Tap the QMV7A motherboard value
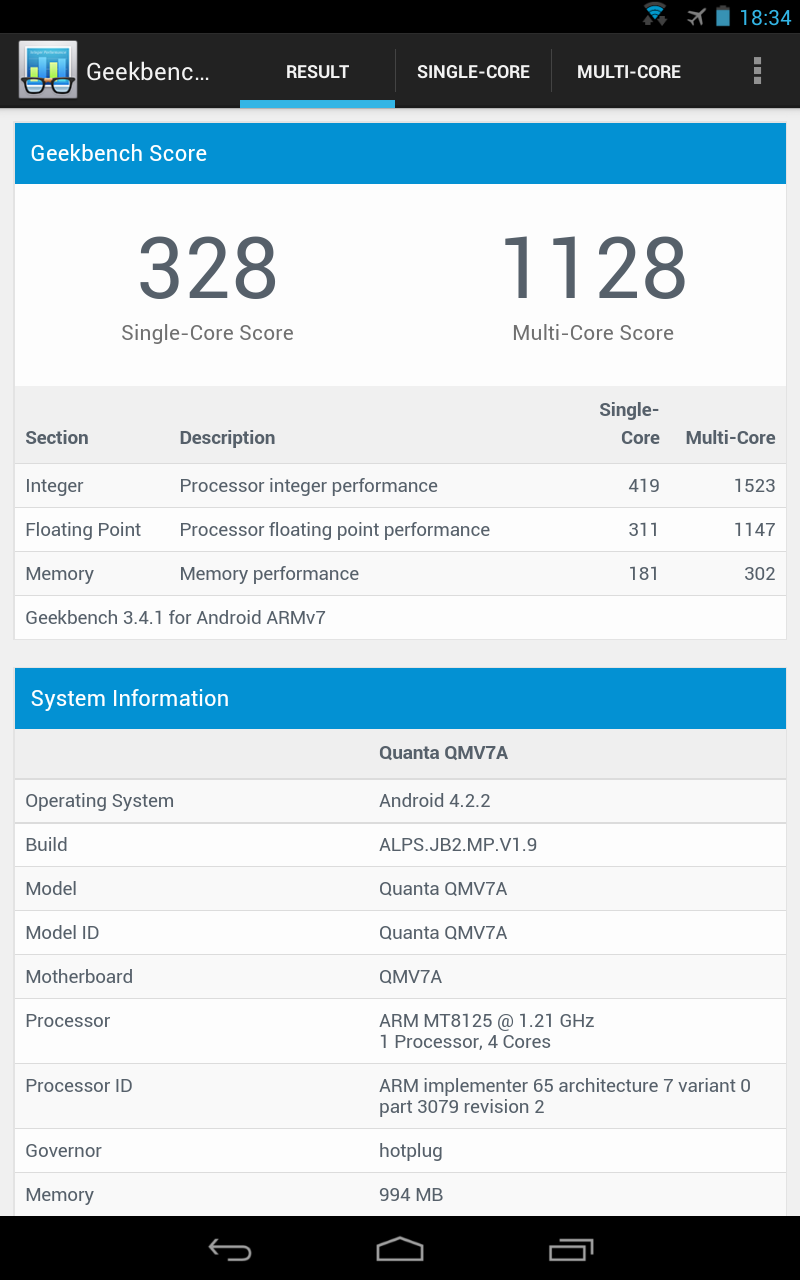This screenshot has width=800, height=1280. 411,977
